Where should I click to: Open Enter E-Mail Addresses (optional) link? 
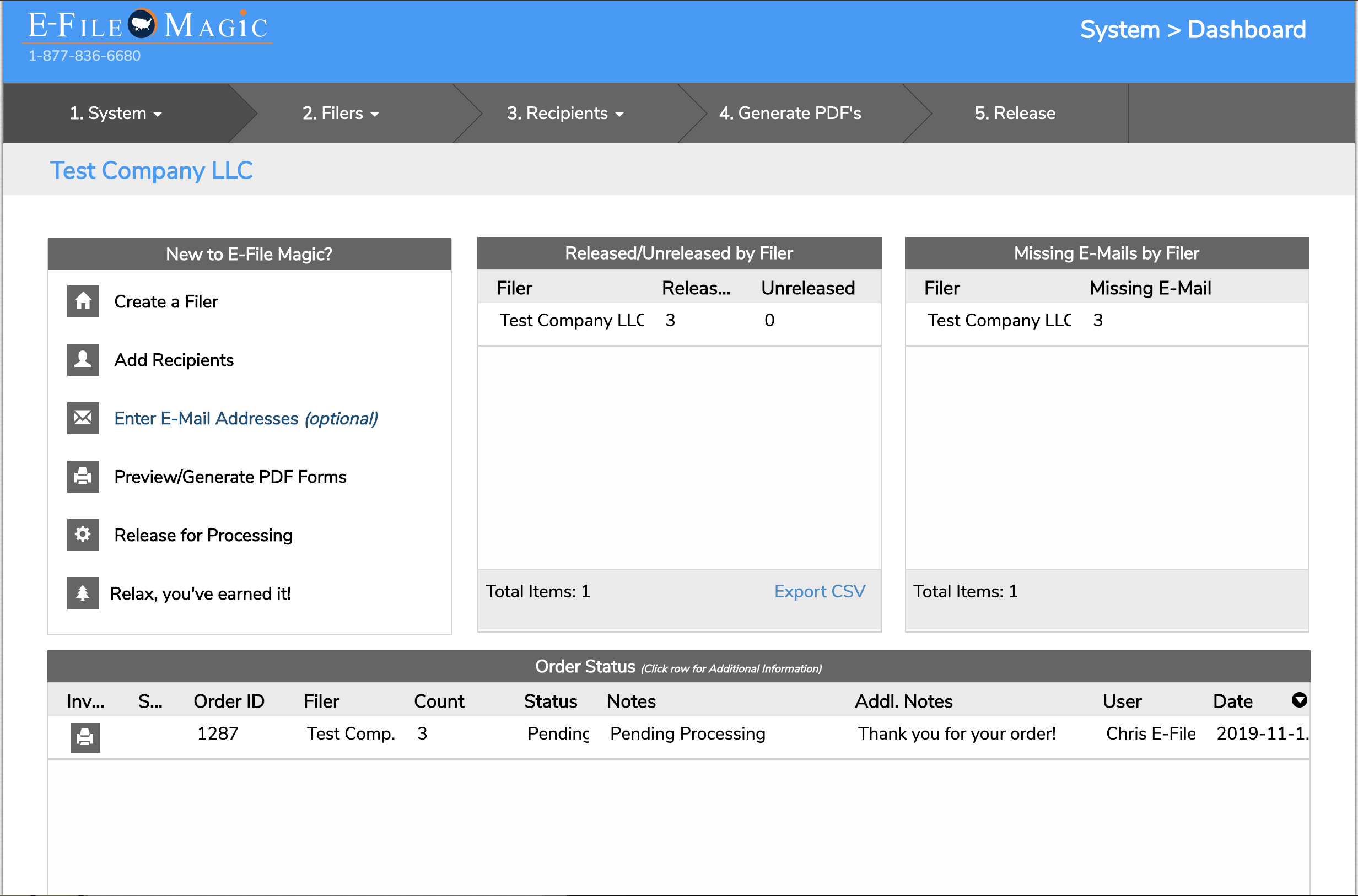tap(246, 418)
